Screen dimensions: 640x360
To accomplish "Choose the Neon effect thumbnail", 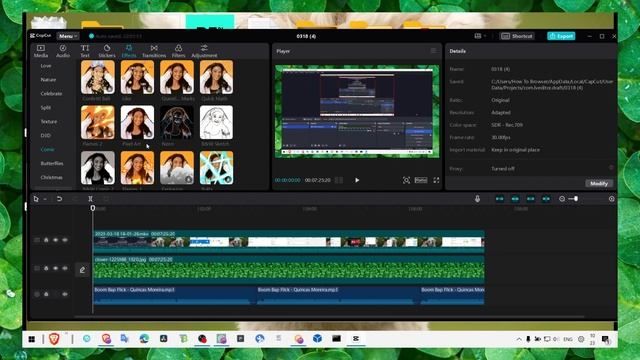I will [x=177, y=122].
